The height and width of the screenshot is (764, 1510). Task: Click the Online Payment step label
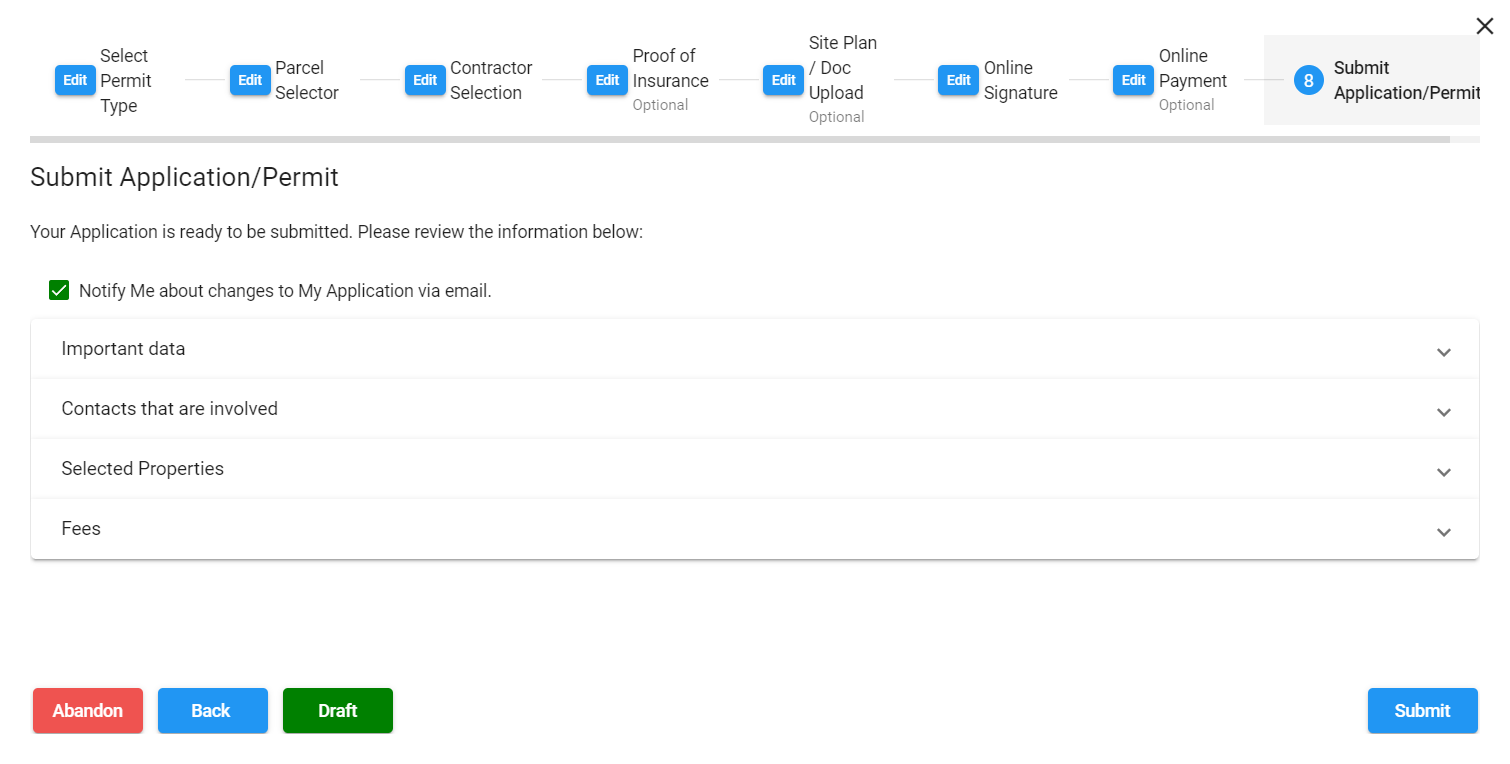(x=1192, y=68)
